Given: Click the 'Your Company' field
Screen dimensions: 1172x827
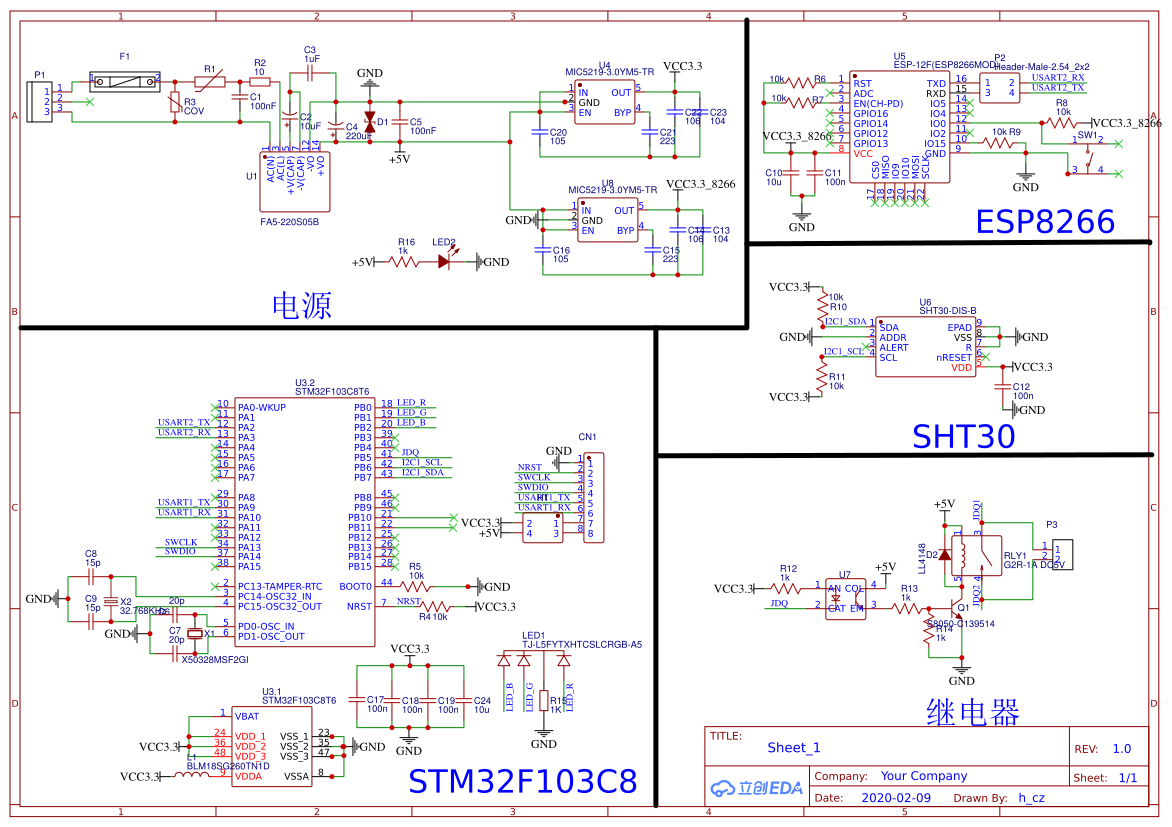Looking at the screenshot, I should pos(924,776).
